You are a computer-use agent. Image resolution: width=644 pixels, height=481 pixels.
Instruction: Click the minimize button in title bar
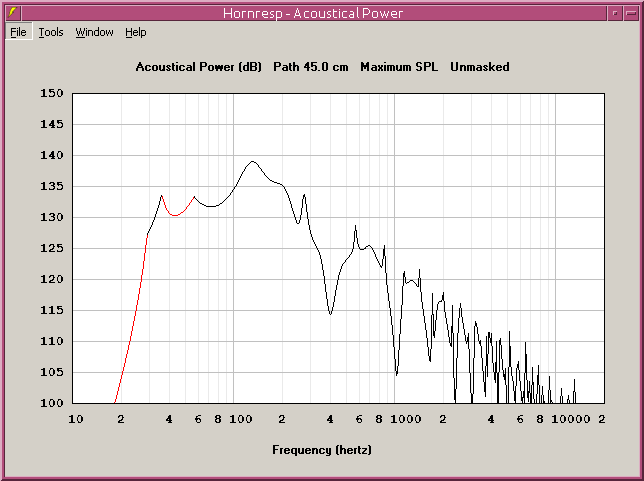[x=631, y=13]
